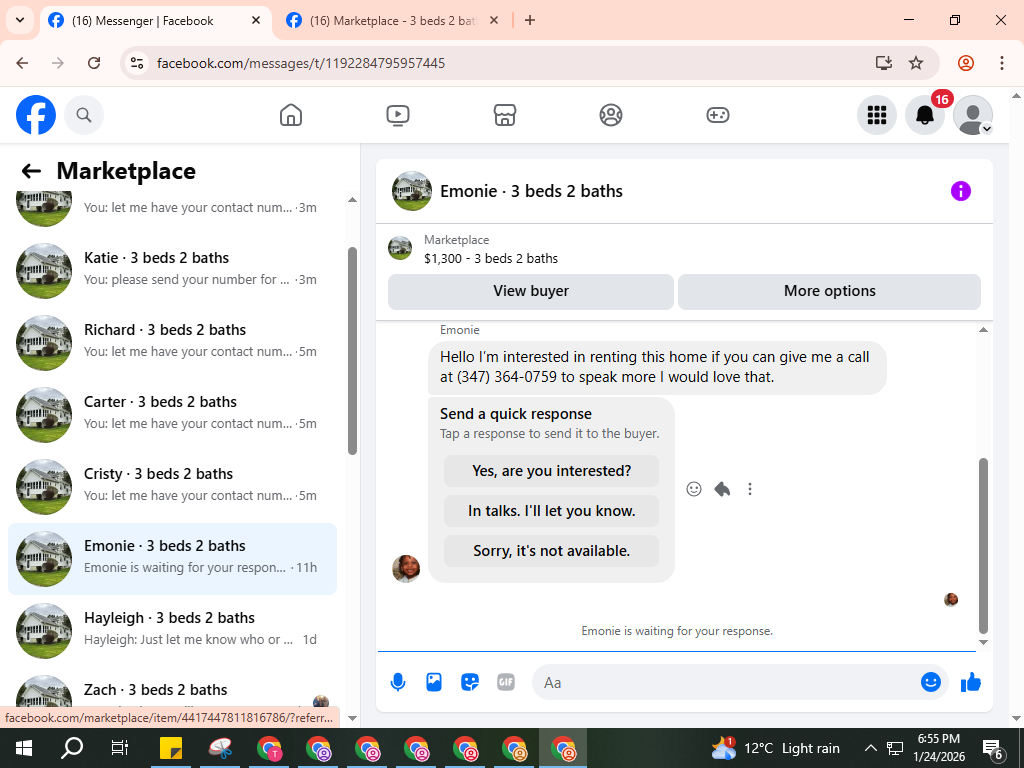Attach a photo using the image icon
Image resolution: width=1024 pixels, height=768 pixels.
click(x=434, y=682)
